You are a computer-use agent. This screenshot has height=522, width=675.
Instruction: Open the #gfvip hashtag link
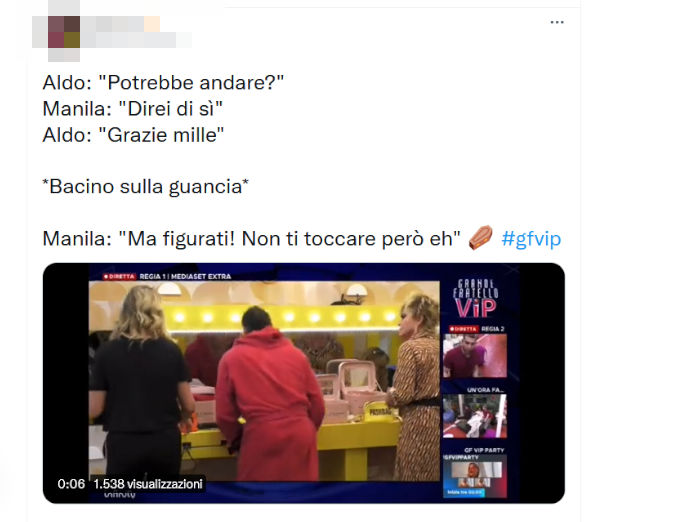tap(531, 238)
